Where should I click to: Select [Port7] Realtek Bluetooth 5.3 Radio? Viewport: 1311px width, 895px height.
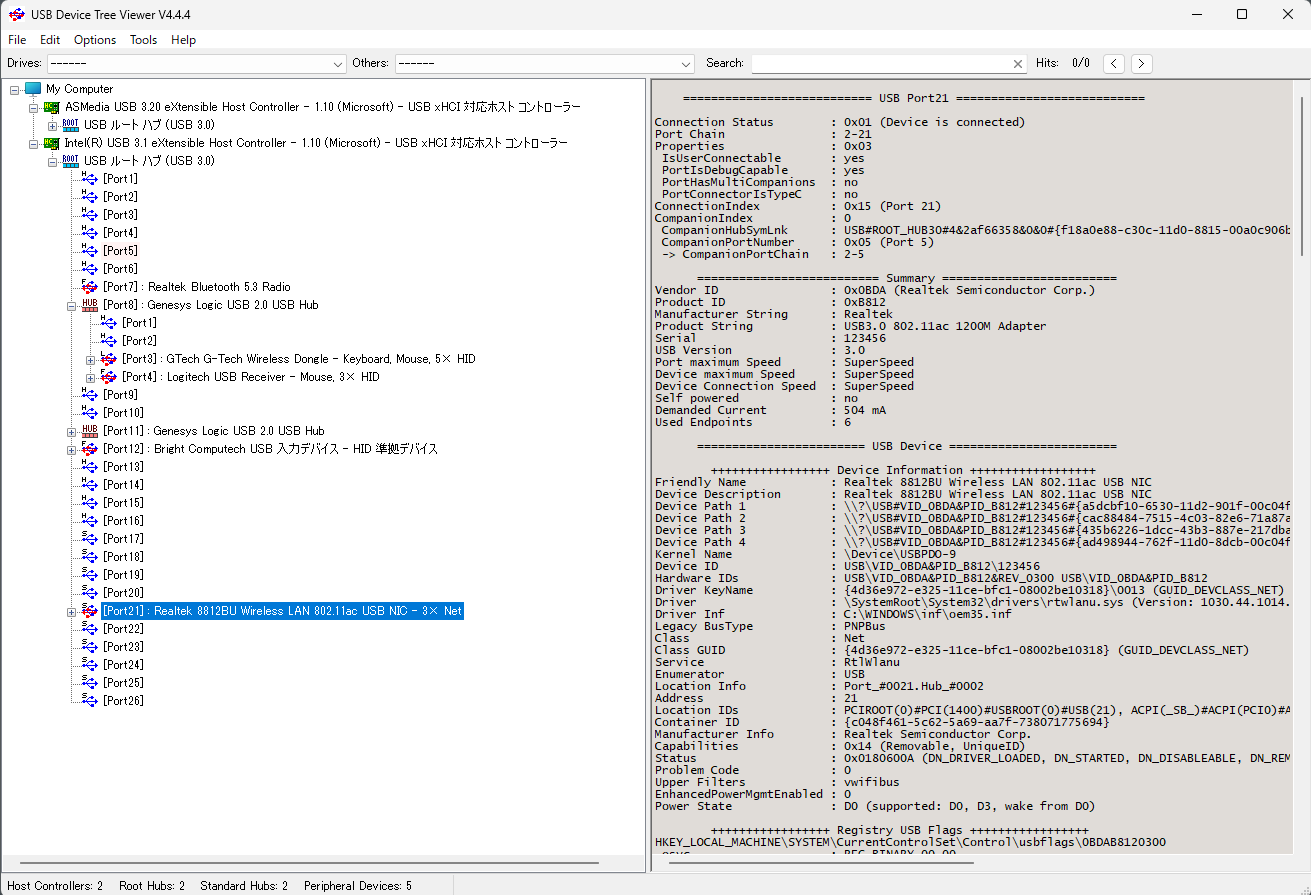[x=197, y=287]
